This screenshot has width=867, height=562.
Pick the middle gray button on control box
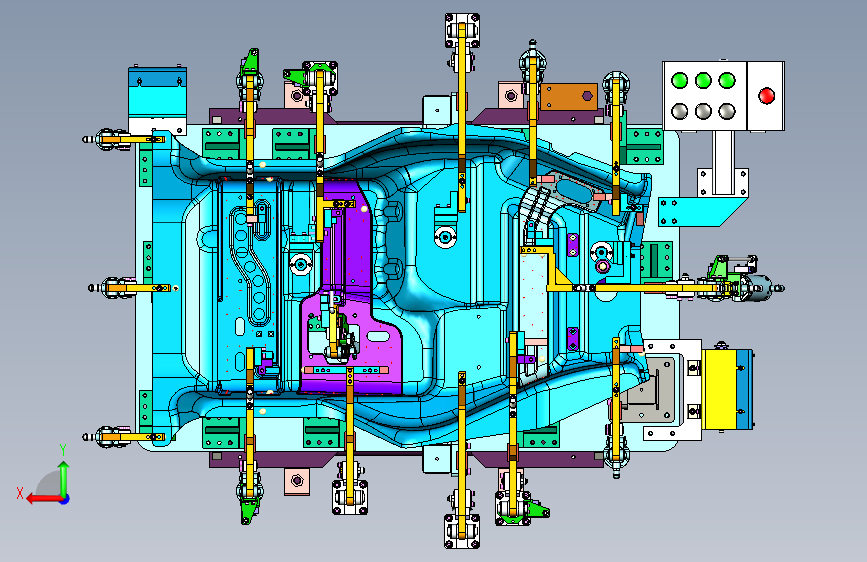click(703, 111)
